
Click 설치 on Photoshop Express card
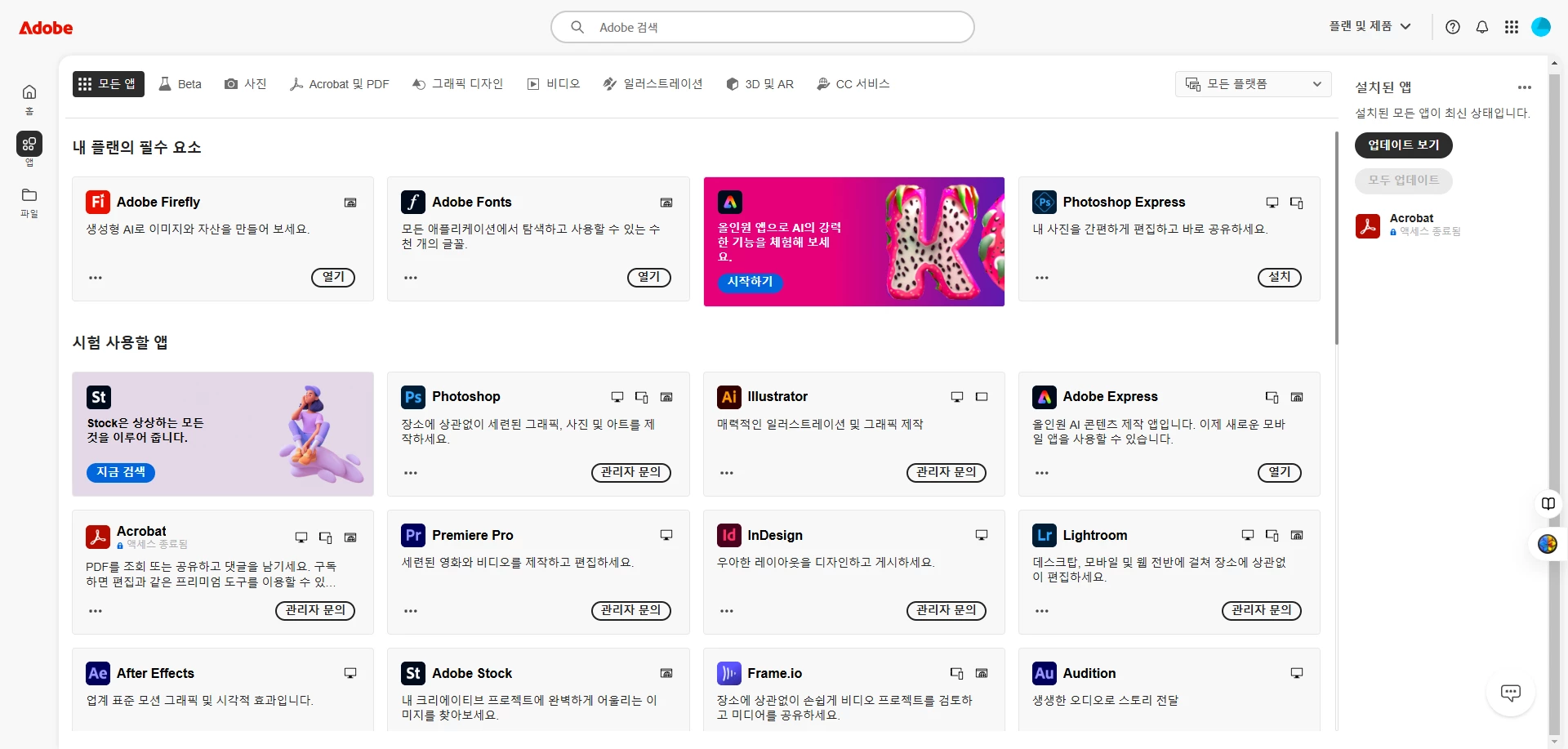click(1280, 278)
